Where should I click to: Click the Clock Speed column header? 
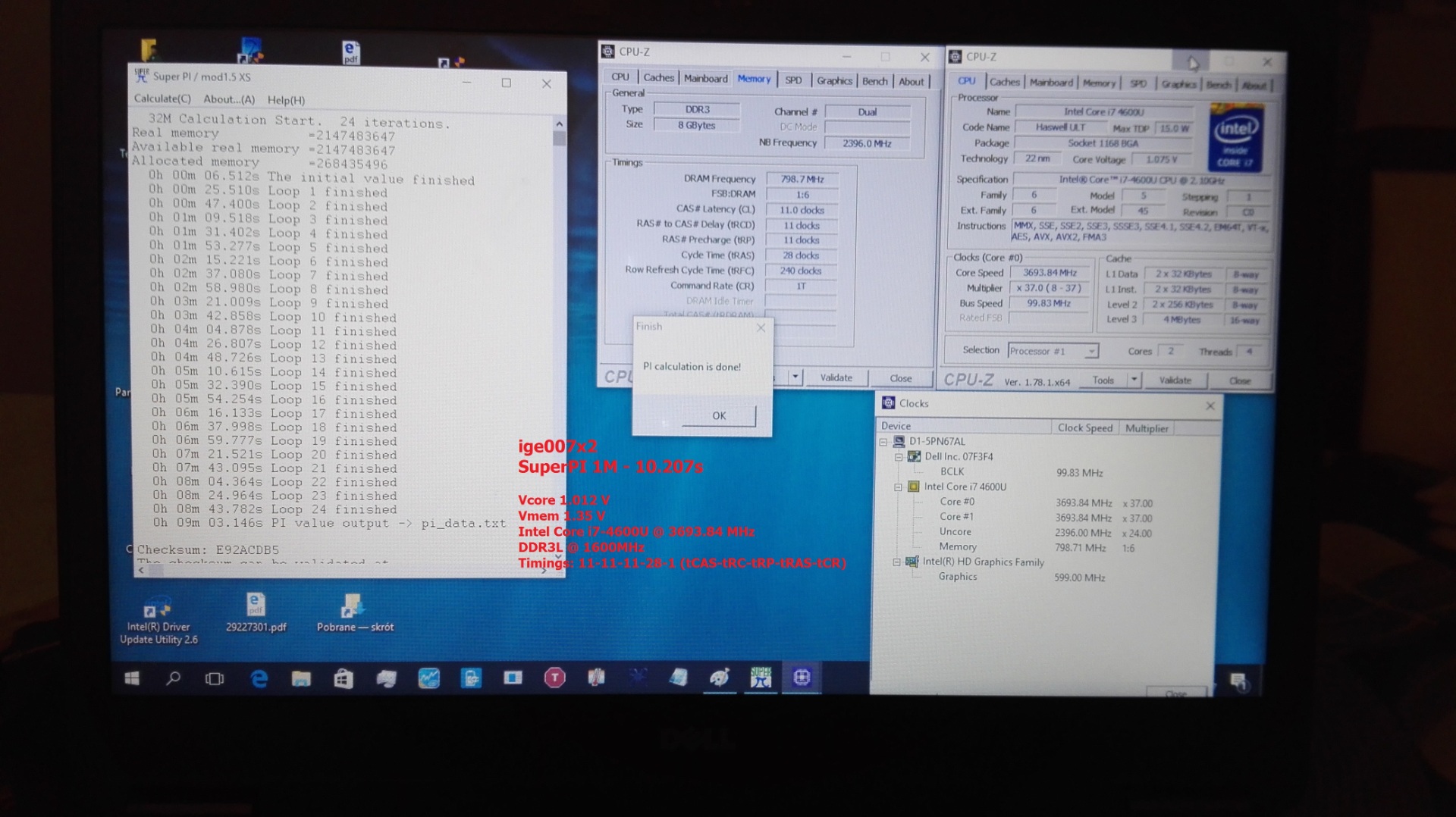click(1084, 427)
